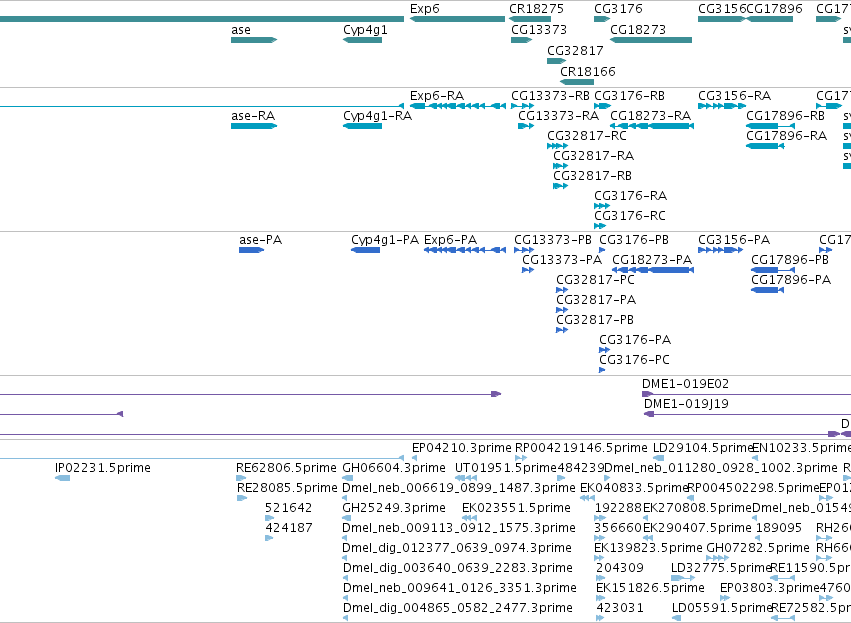Image resolution: width=851 pixels, height=623 pixels.
Task: Open the CG17896-PB protein label
Action: point(790,260)
